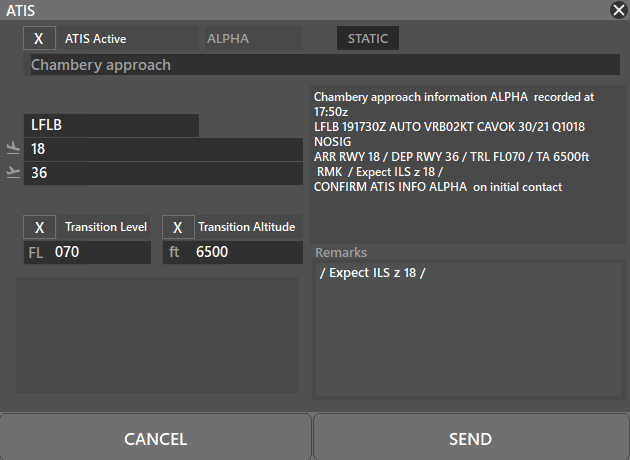Click the takeoff aircraft departure icon

coord(13,172)
